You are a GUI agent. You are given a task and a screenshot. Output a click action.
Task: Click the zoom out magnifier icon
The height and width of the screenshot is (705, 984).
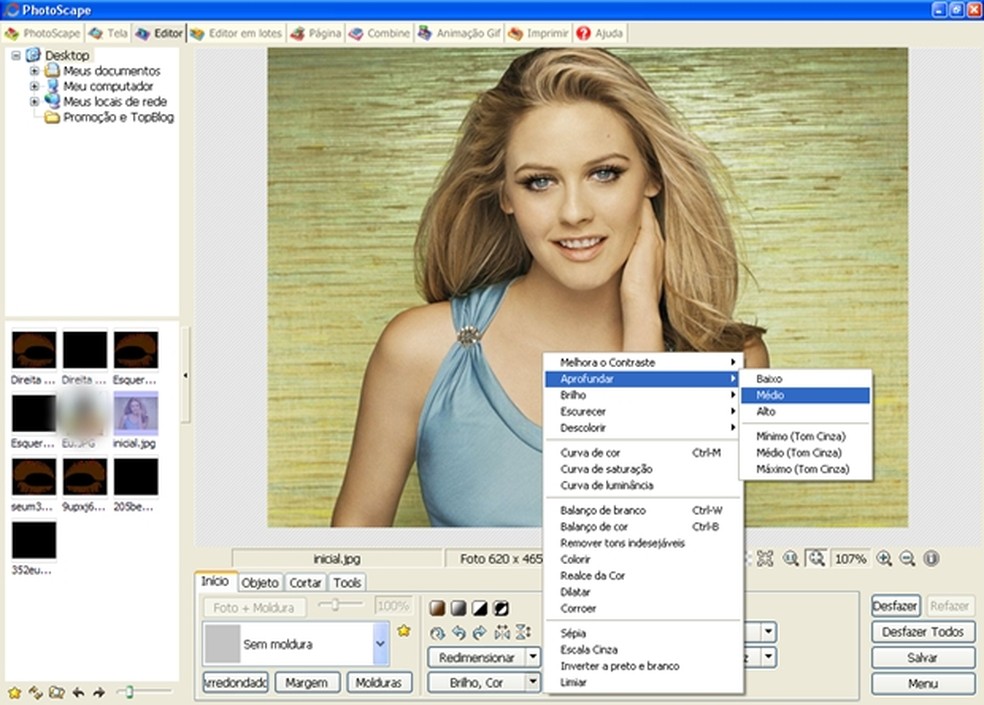(x=907, y=559)
